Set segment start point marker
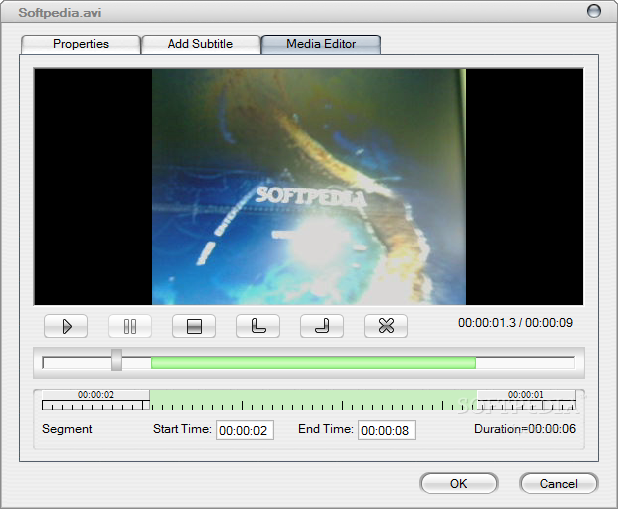 point(258,326)
